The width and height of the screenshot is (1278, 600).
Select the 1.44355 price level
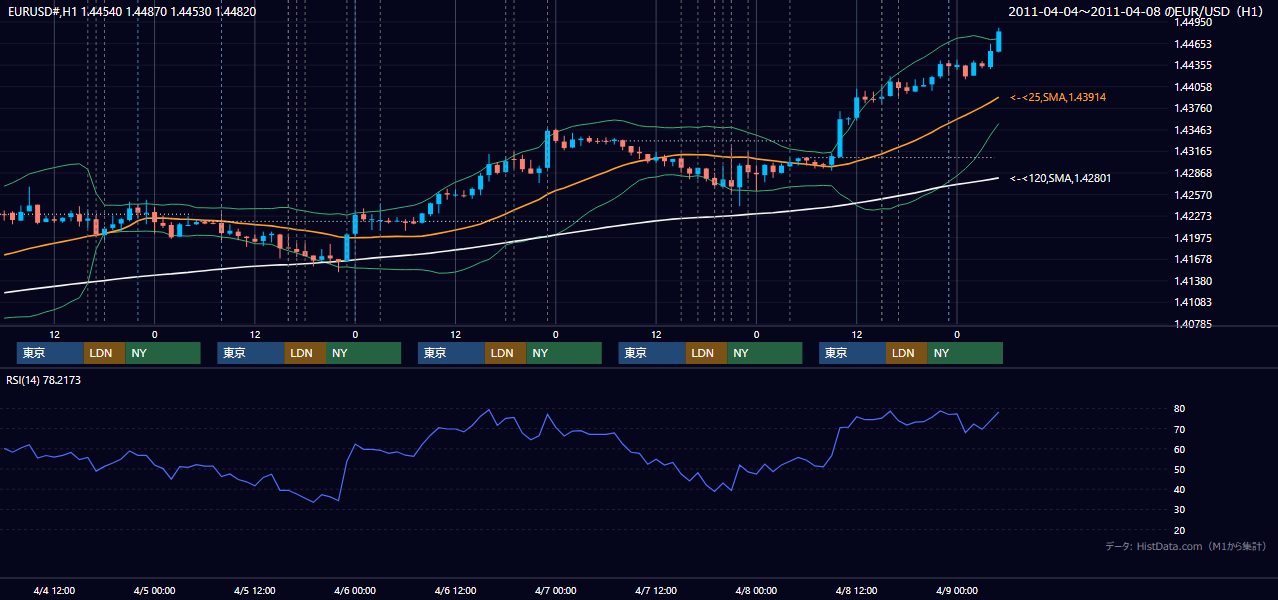1192,65
